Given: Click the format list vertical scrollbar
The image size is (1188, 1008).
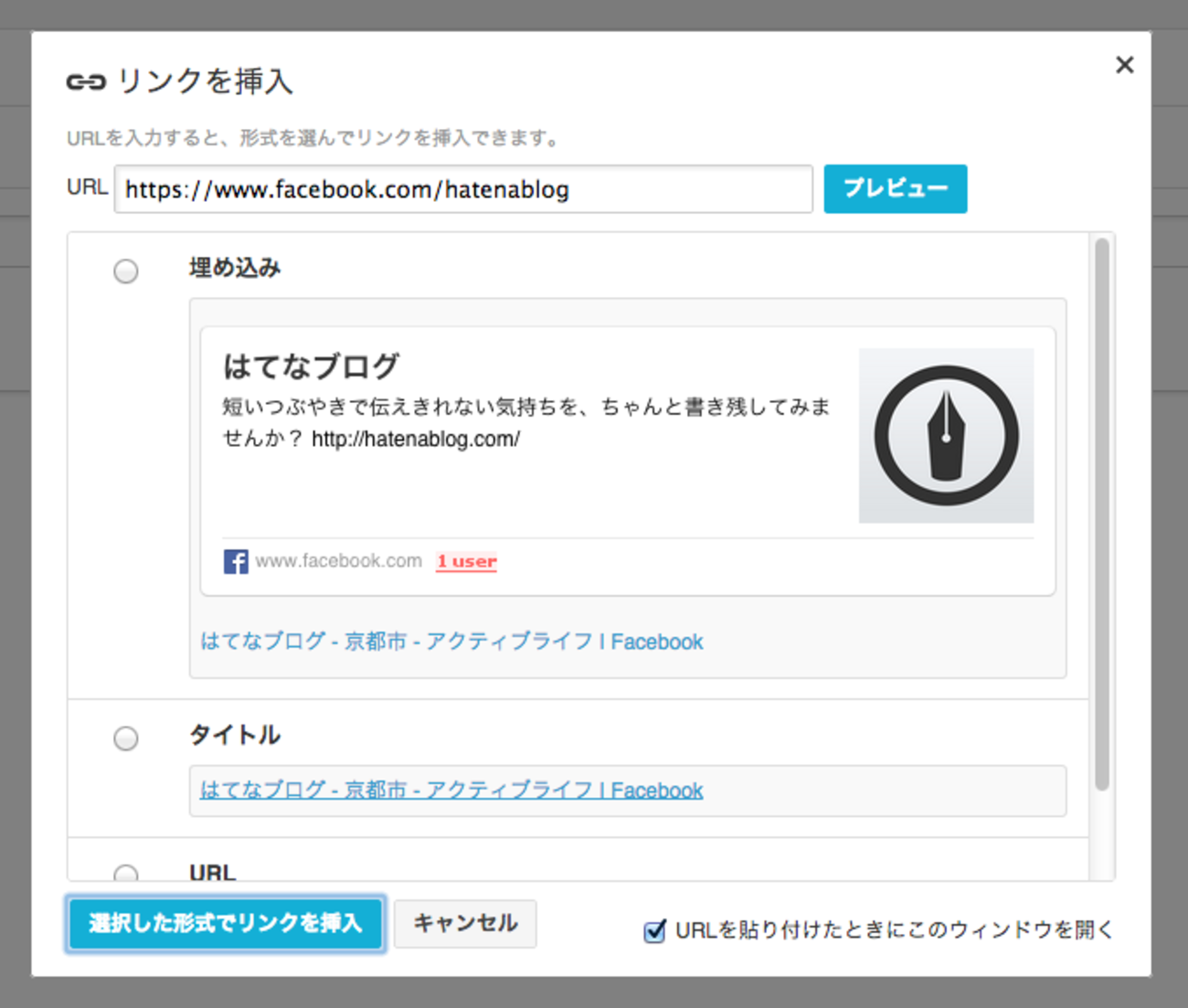Looking at the screenshot, I should pos(1102,514).
